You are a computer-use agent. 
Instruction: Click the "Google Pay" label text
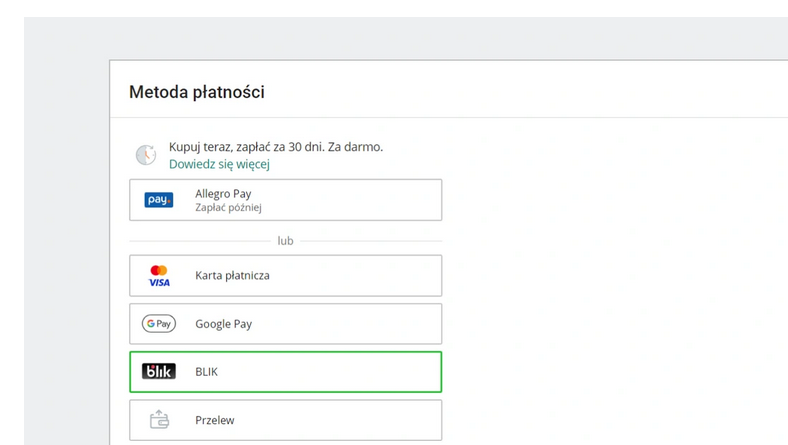[x=223, y=324]
